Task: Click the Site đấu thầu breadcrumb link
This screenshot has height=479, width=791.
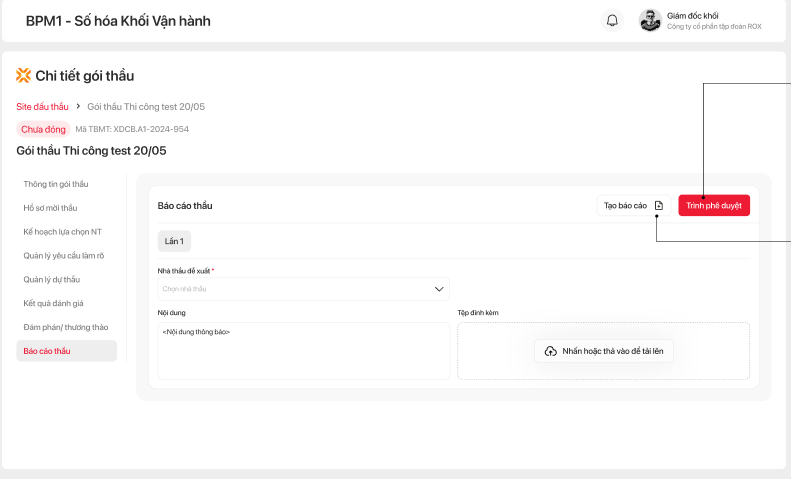Action: (x=42, y=106)
